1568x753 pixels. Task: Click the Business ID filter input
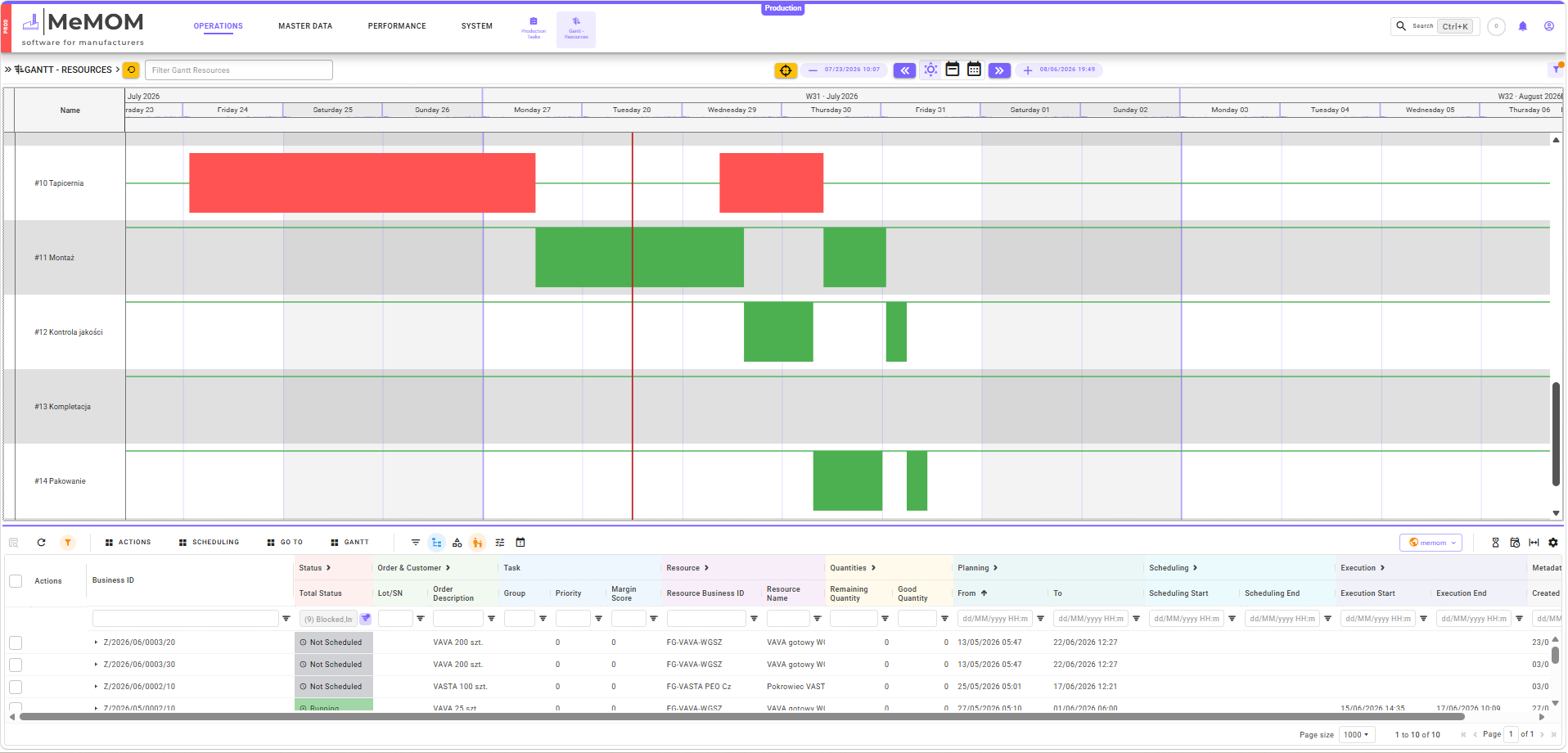[186, 619]
